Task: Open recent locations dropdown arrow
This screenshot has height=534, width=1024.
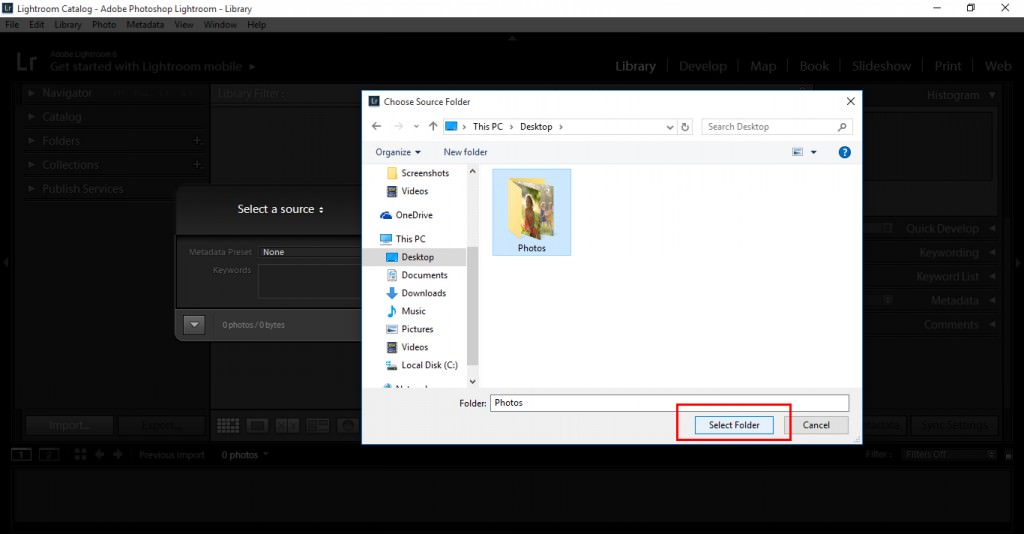Action: (416, 127)
